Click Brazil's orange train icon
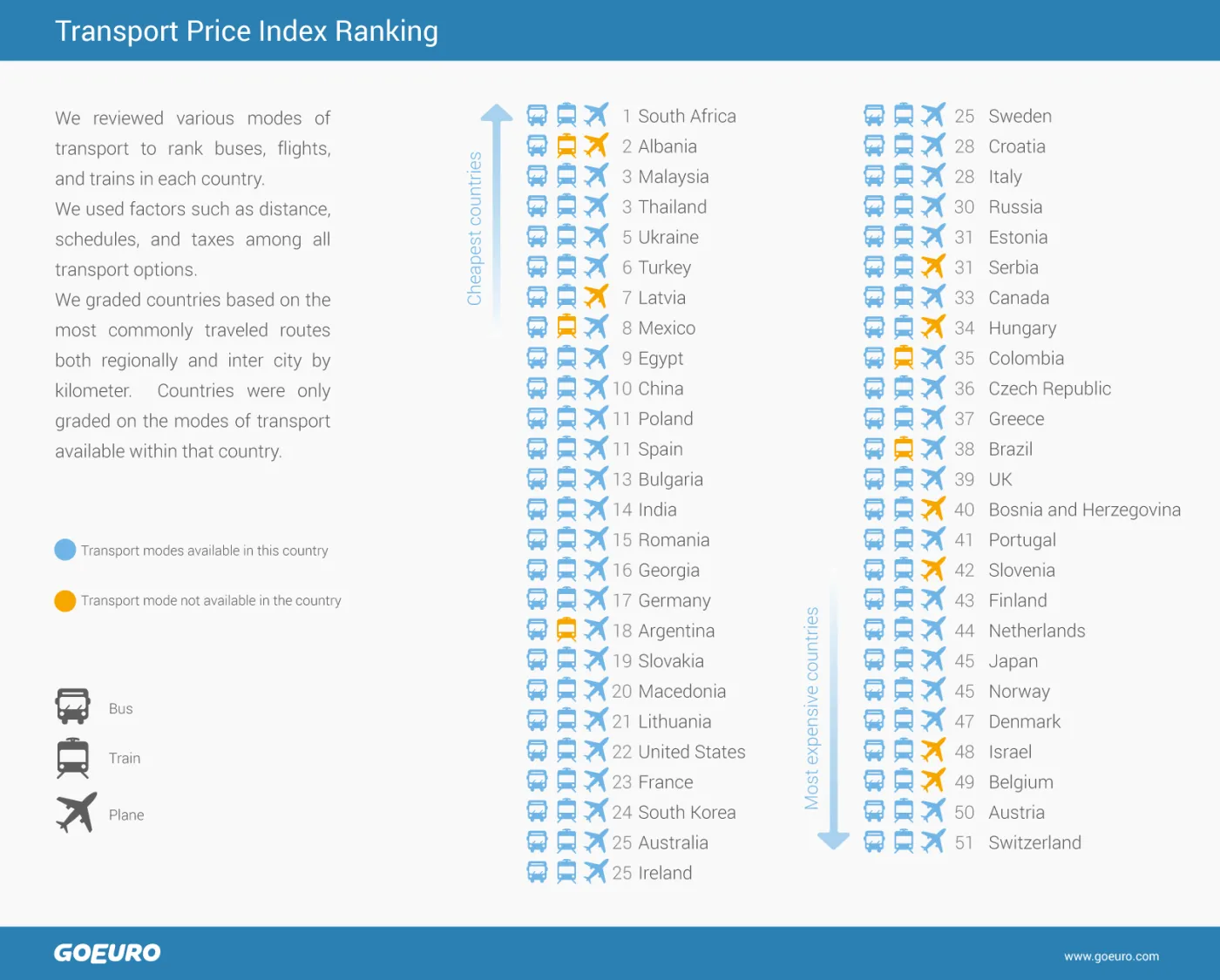 pyautogui.click(x=904, y=449)
